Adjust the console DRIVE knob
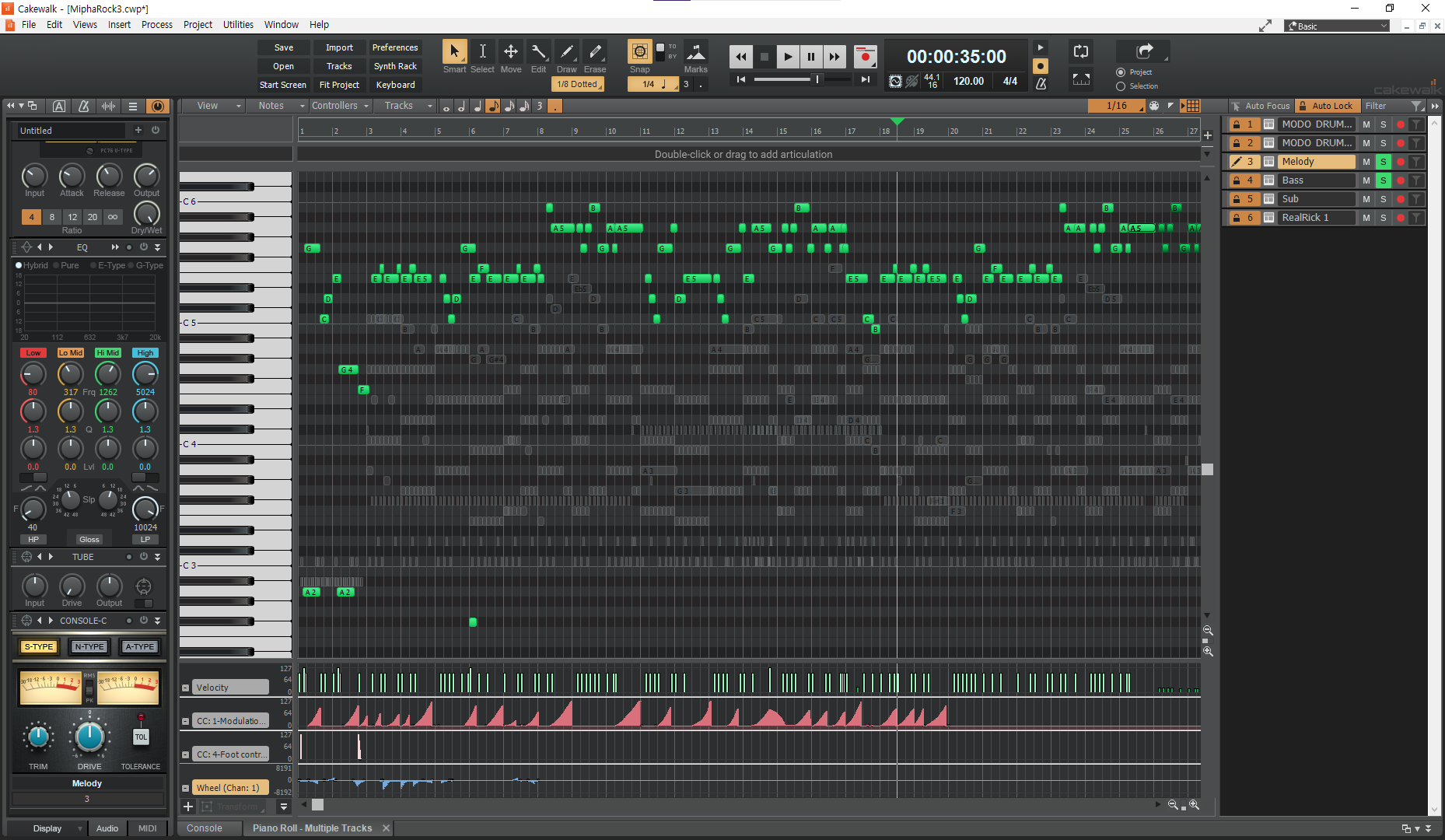This screenshot has height=840, width=1445. coord(89,737)
